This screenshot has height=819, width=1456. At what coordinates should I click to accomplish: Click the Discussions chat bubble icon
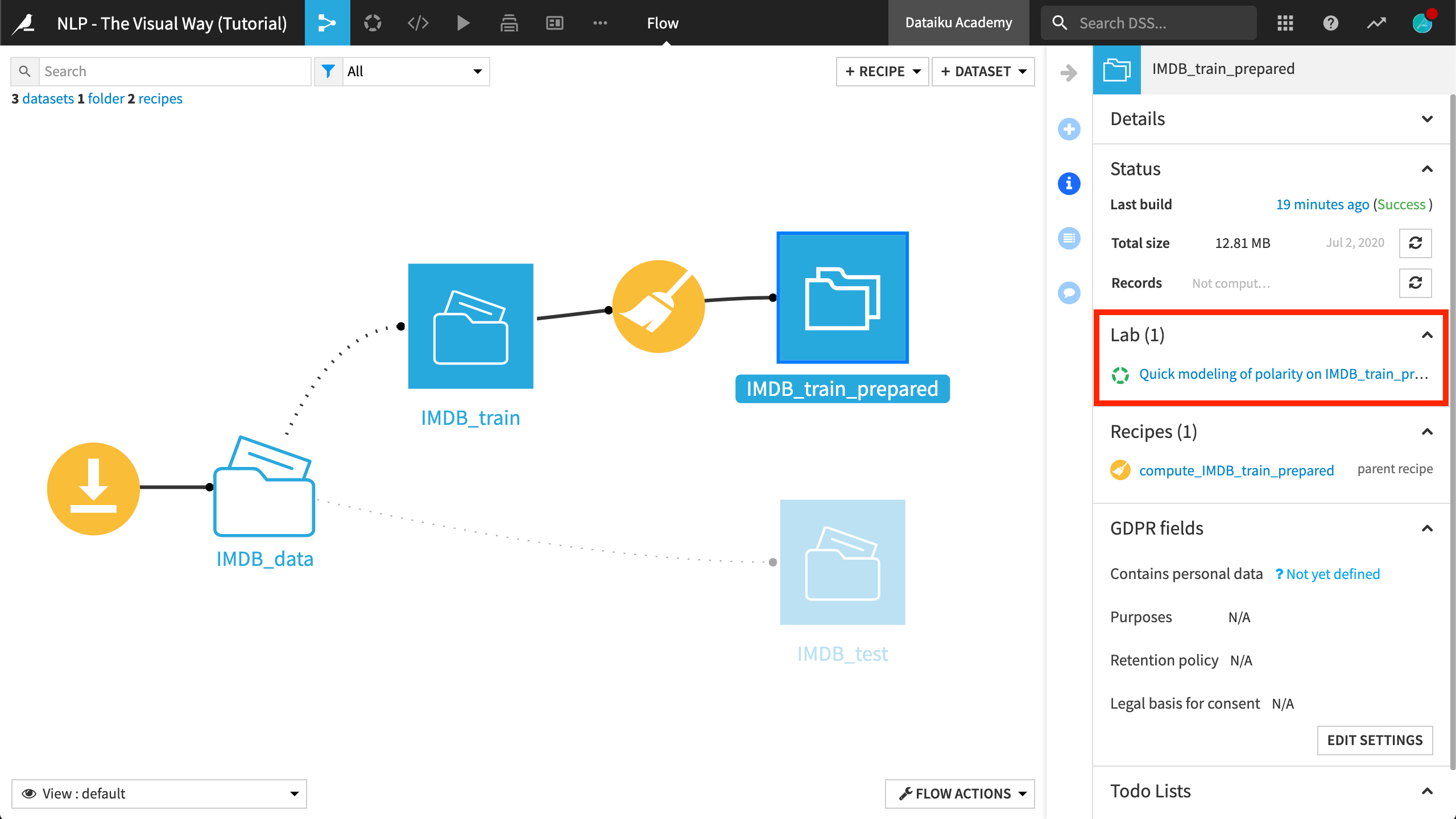tap(1069, 293)
